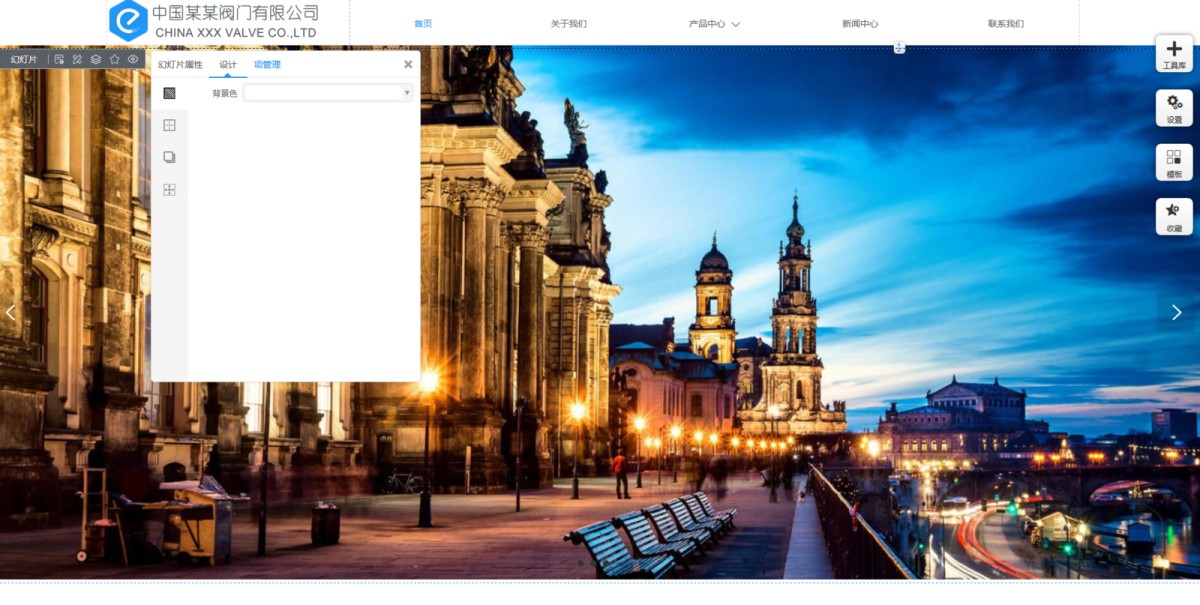Switch to the 设计 tab
Image resolution: width=1200 pixels, height=605 pixels.
pyautogui.click(x=228, y=64)
